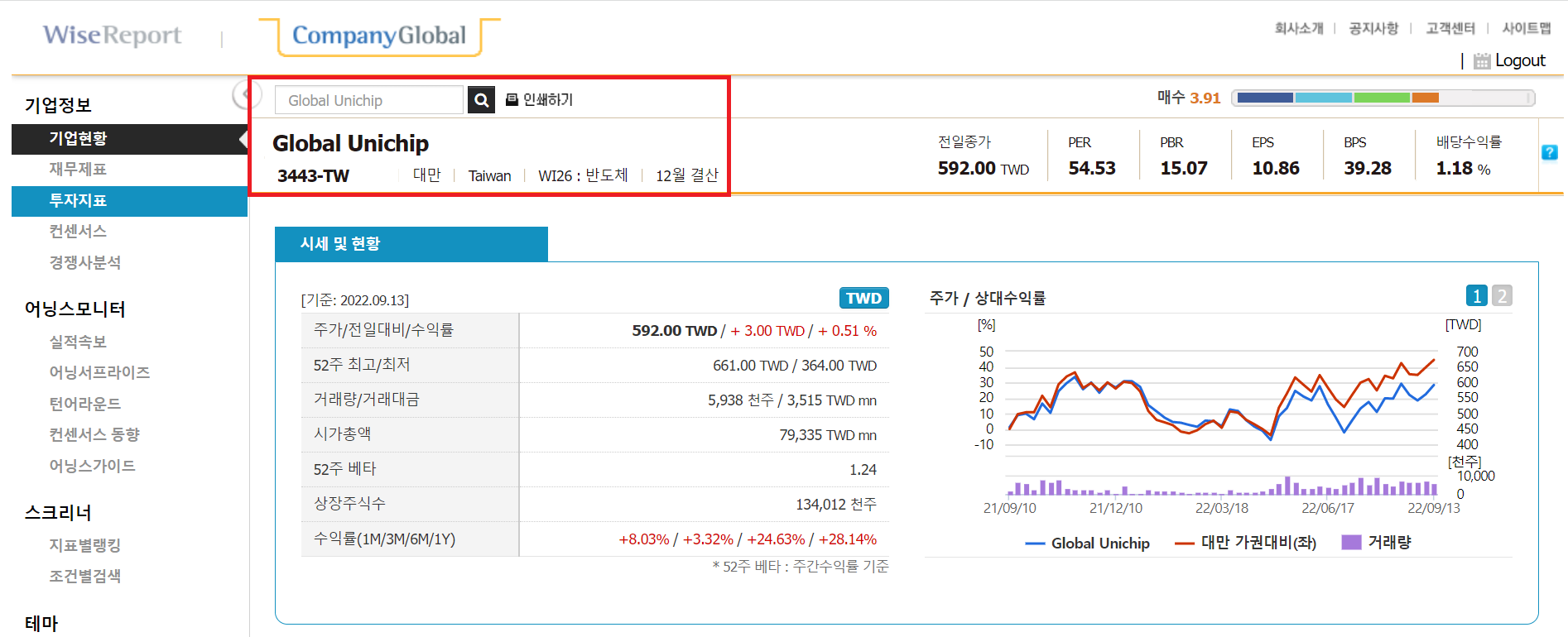Click the 스크리너 section header
The width and height of the screenshot is (1568, 637).
[x=58, y=512]
